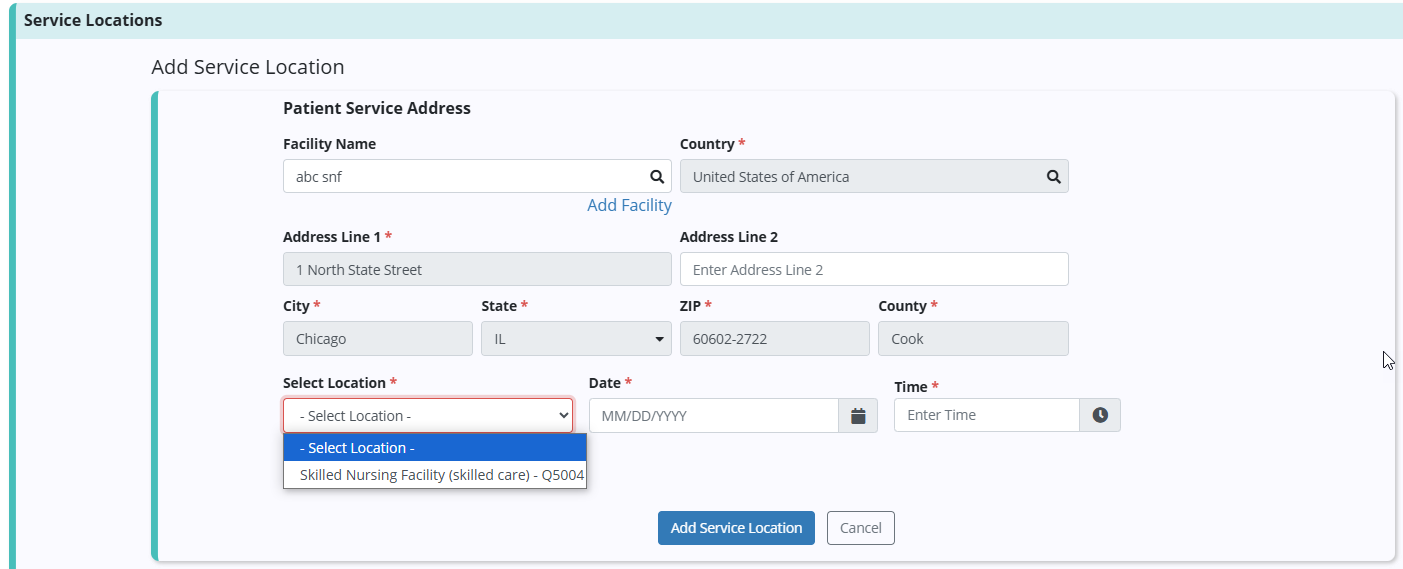The height and width of the screenshot is (569, 1403).
Task: Click the Address Line 2 input
Action: pyautogui.click(x=873, y=270)
